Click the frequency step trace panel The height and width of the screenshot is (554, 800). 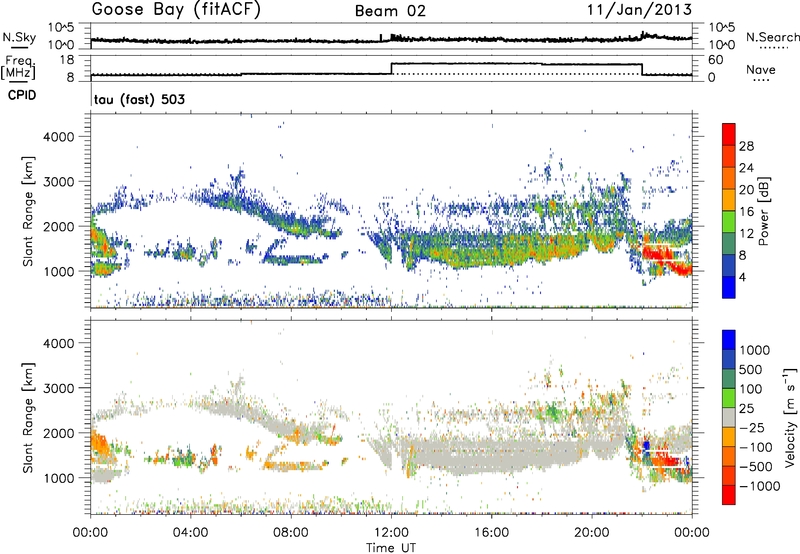pos(391,68)
